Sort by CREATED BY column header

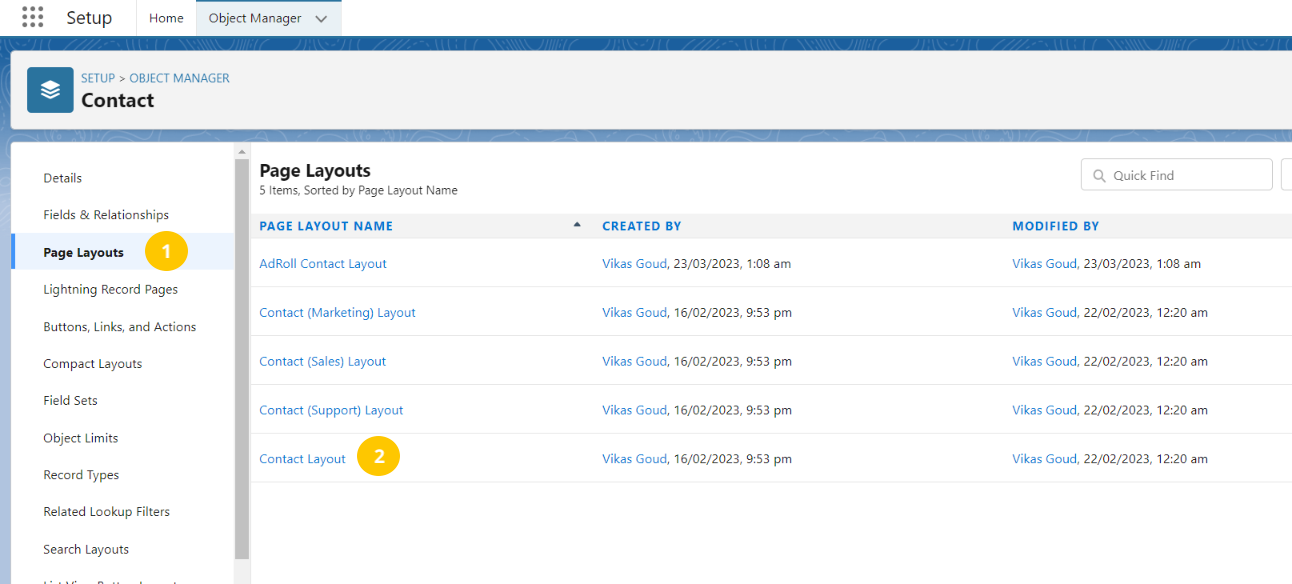[642, 226]
